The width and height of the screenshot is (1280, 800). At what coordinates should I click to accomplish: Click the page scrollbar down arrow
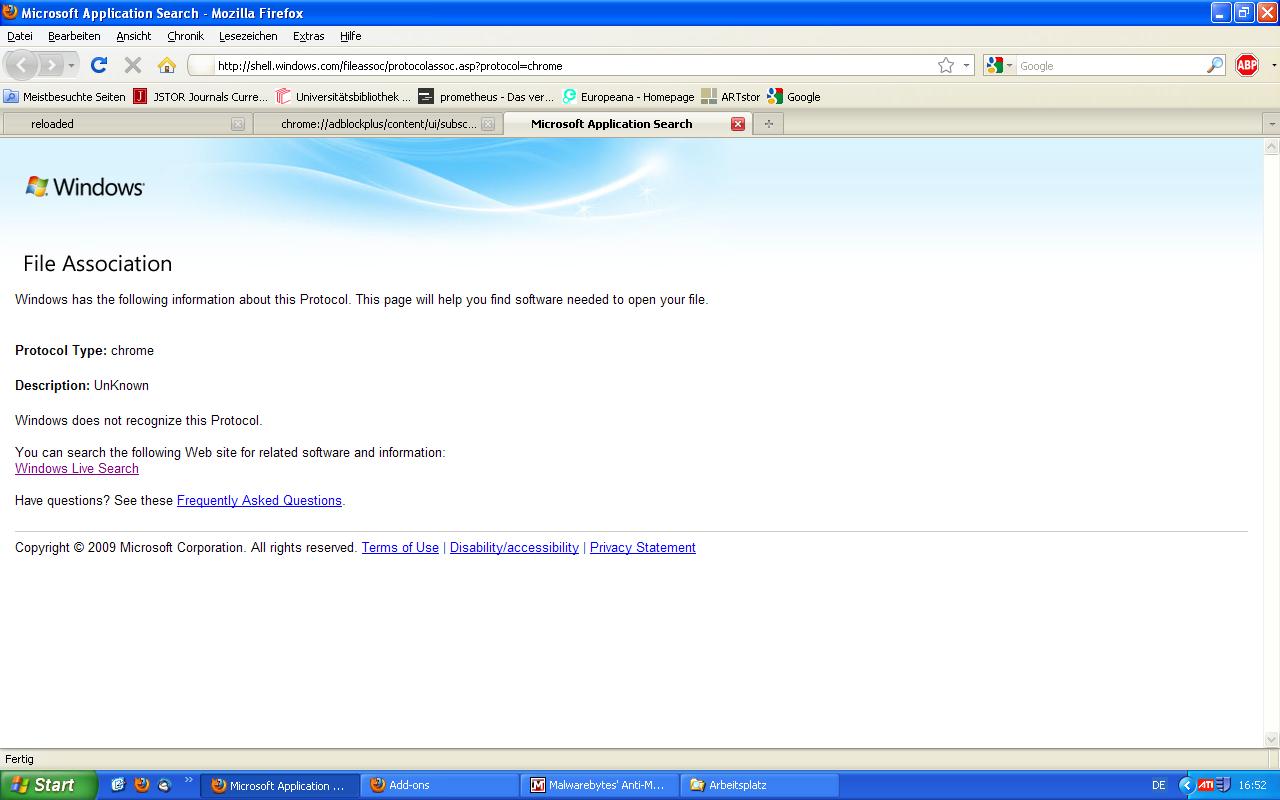(1272, 740)
